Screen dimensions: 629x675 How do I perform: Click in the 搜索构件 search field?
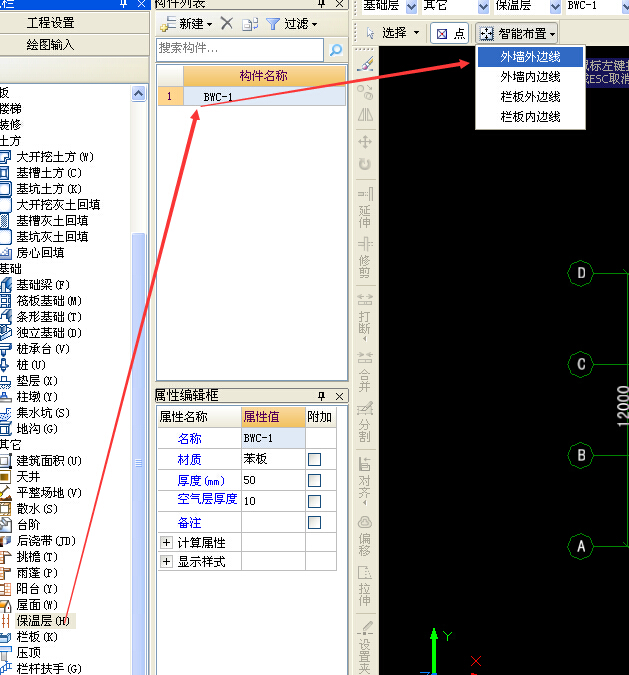pyautogui.click(x=240, y=49)
